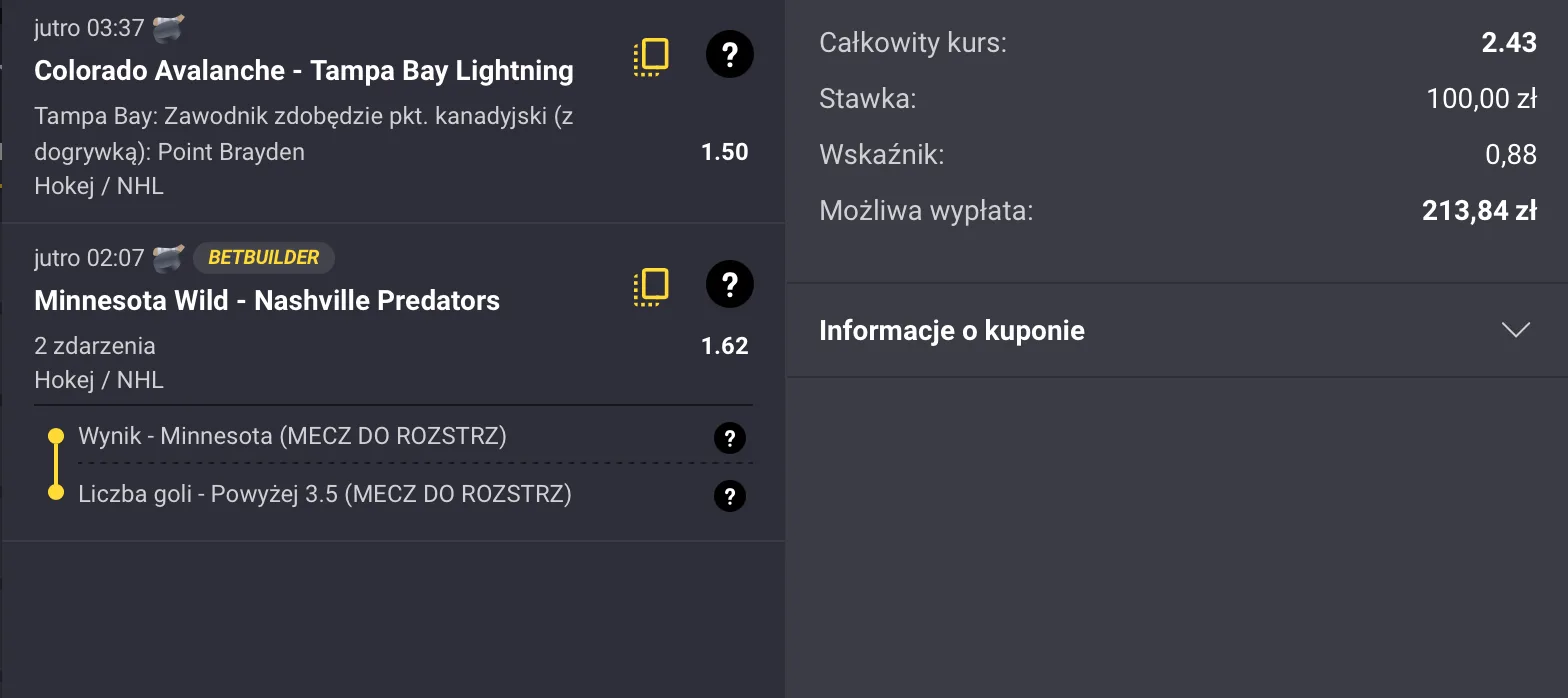The width and height of the screenshot is (1568, 698).
Task: Open help for the Liczba goli Powyżej 3.5 leg
Action: [x=729, y=496]
